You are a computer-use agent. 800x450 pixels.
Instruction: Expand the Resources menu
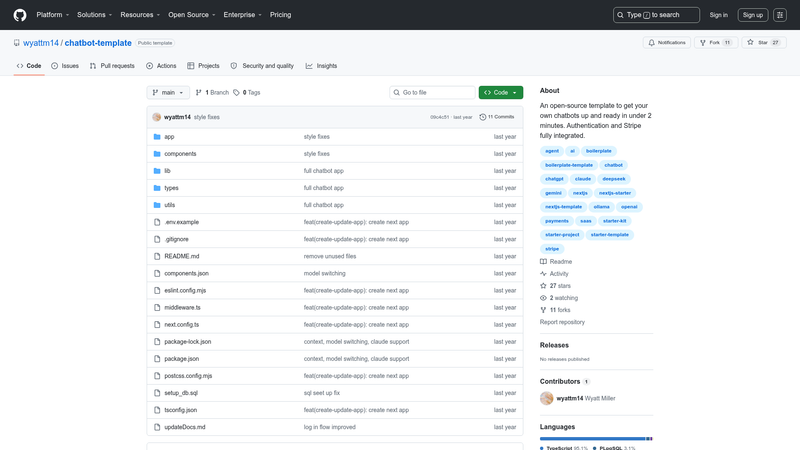pos(140,15)
